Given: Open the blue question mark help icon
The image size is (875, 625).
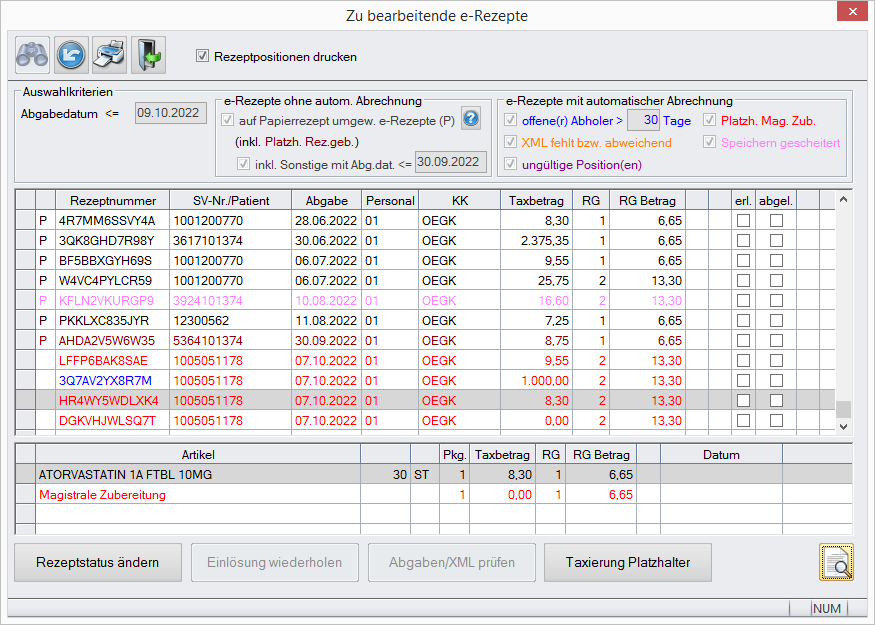Looking at the screenshot, I should pyautogui.click(x=471, y=120).
